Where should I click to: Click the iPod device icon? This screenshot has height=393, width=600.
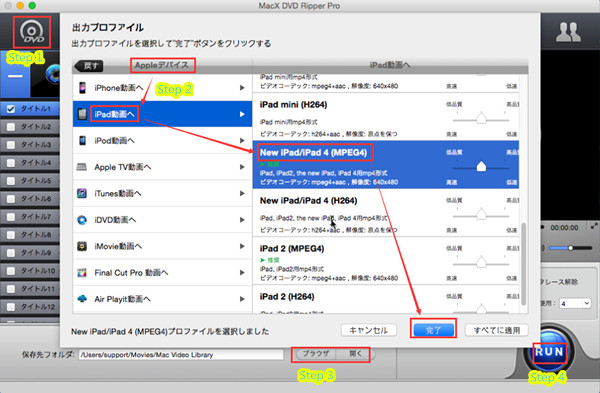pyautogui.click(x=82, y=140)
